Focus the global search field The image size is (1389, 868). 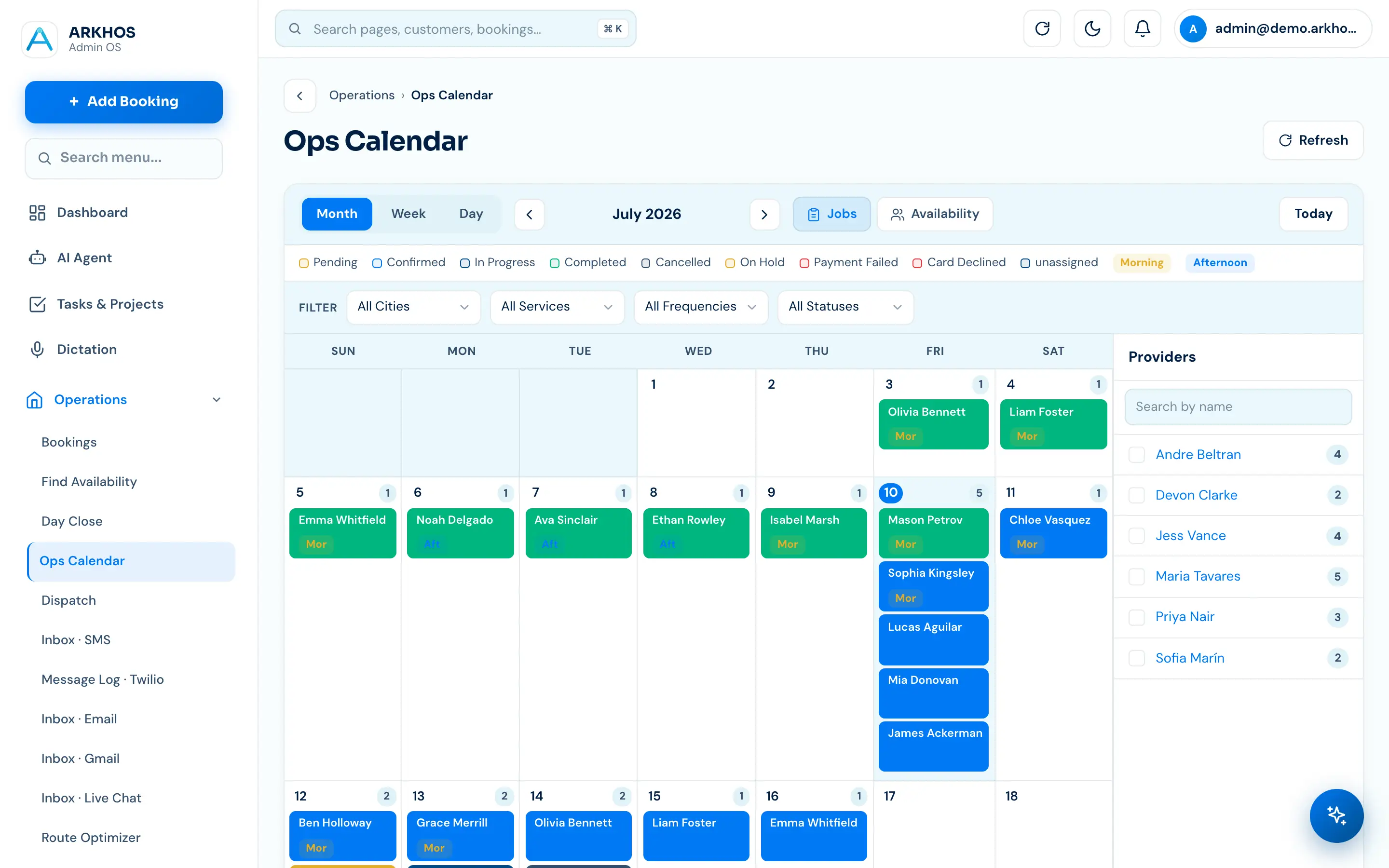tap(455, 29)
